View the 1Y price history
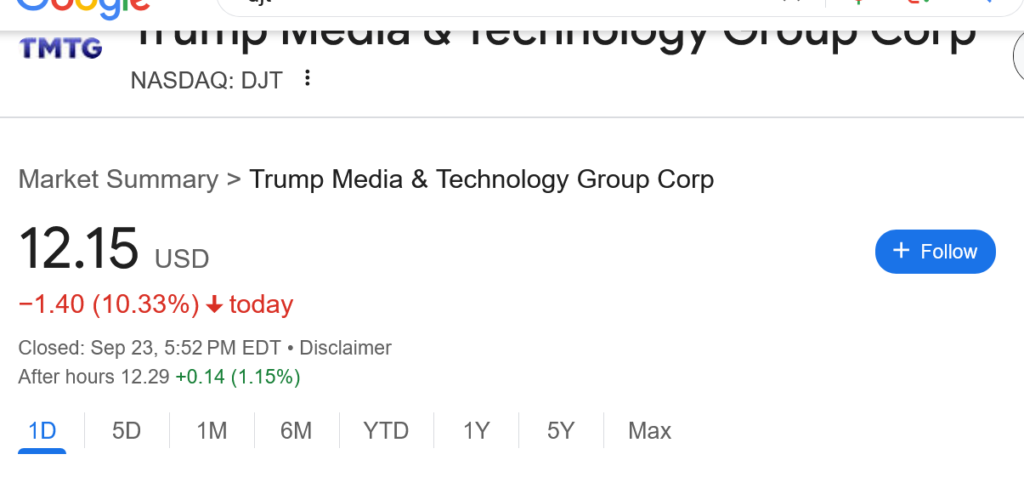This screenshot has height=477, width=1024. 476,431
